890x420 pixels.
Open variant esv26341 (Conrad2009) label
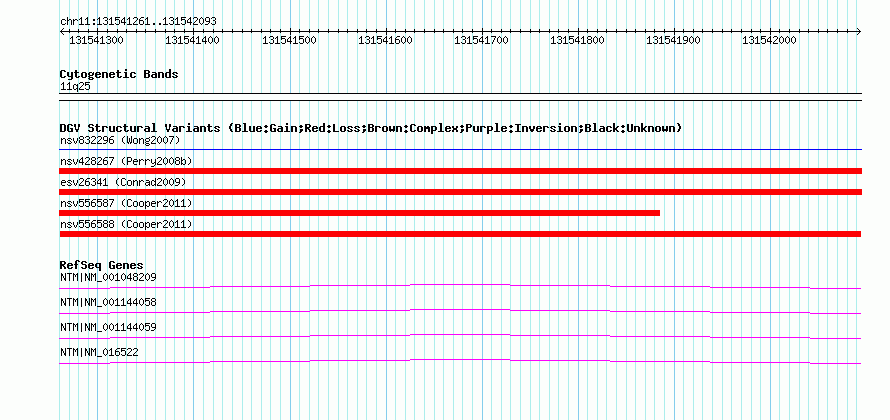123,182
